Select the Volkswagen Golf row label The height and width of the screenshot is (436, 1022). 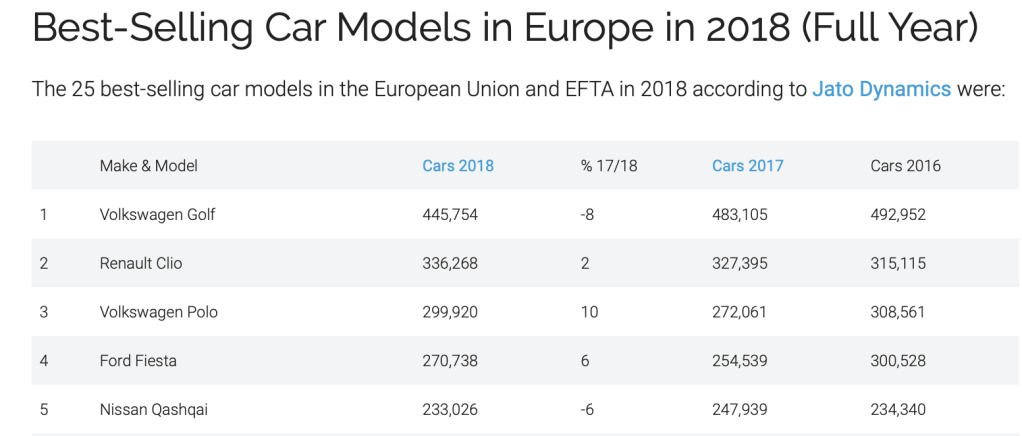point(158,215)
